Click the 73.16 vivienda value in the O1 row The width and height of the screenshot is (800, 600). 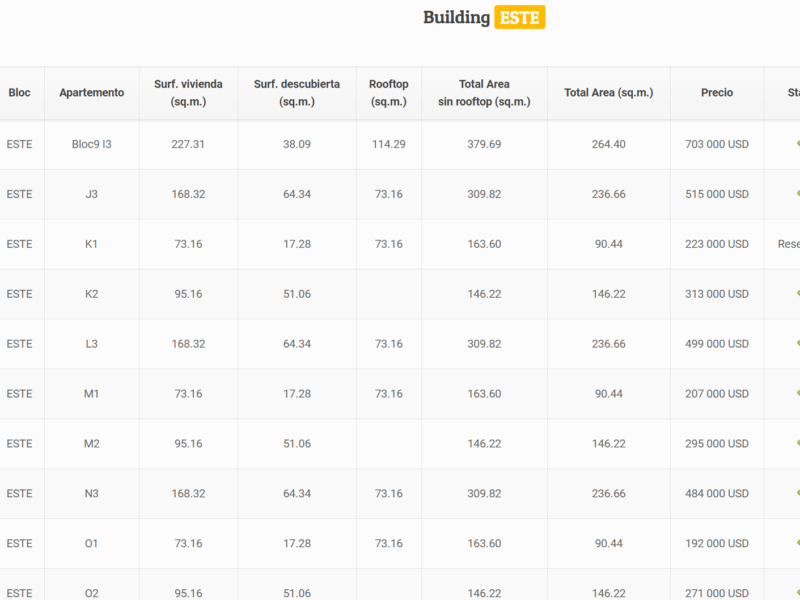[188, 544]
